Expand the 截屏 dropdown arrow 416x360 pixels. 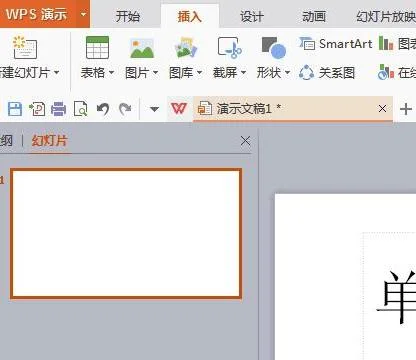[x=243, y=72]
